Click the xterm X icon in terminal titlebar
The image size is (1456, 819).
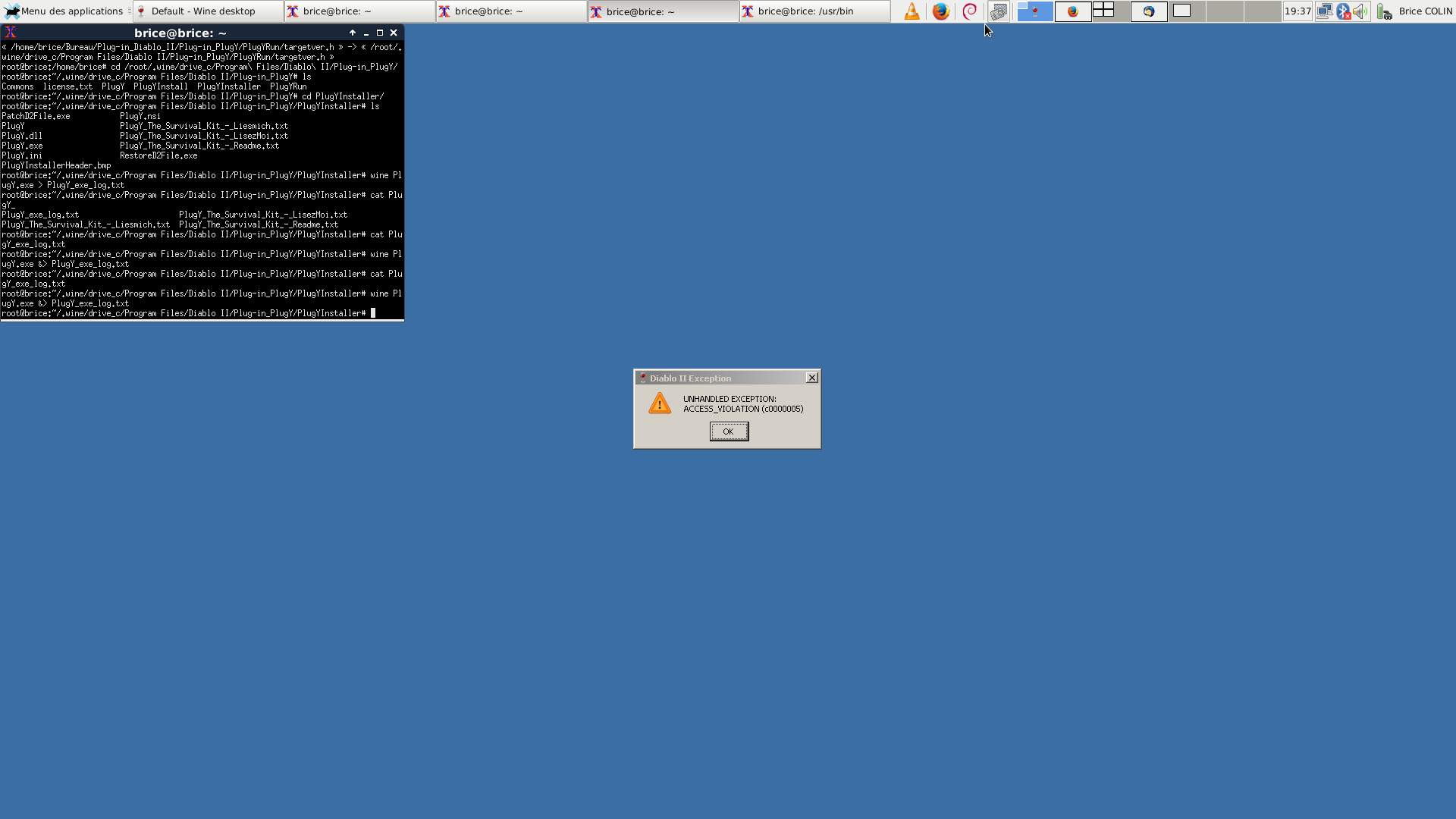(11, 33)
